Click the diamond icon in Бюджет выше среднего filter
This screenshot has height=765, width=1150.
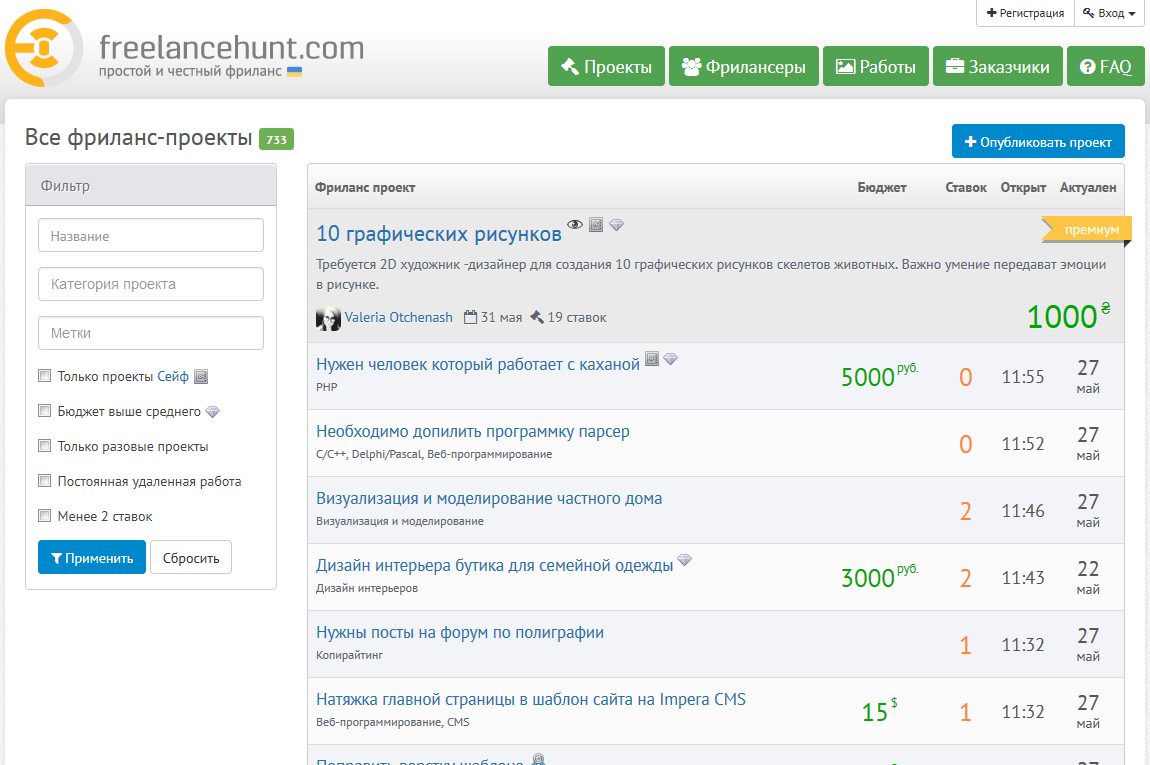coord(212,412)
